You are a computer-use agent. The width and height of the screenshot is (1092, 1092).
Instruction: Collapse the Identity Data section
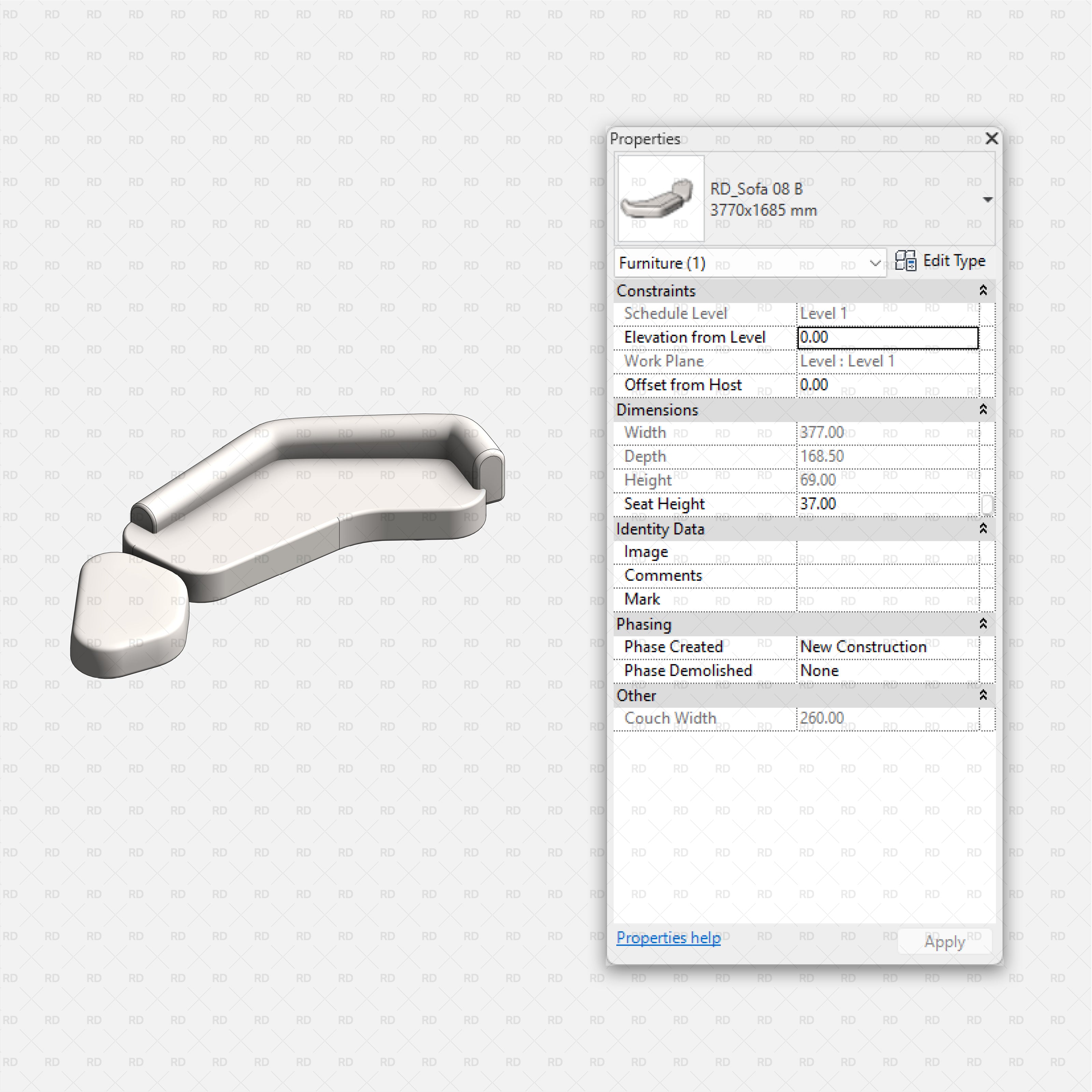click(x=983, y=529)
